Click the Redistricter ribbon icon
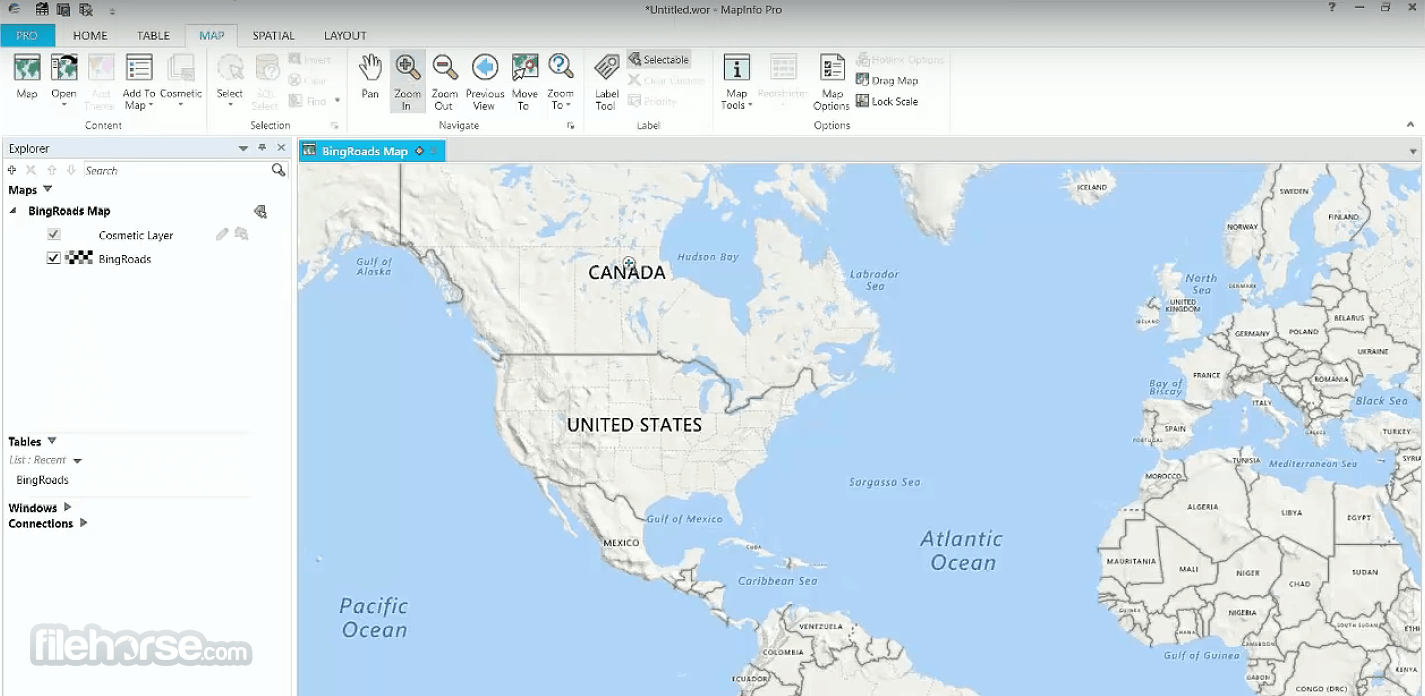 (783, 67)
